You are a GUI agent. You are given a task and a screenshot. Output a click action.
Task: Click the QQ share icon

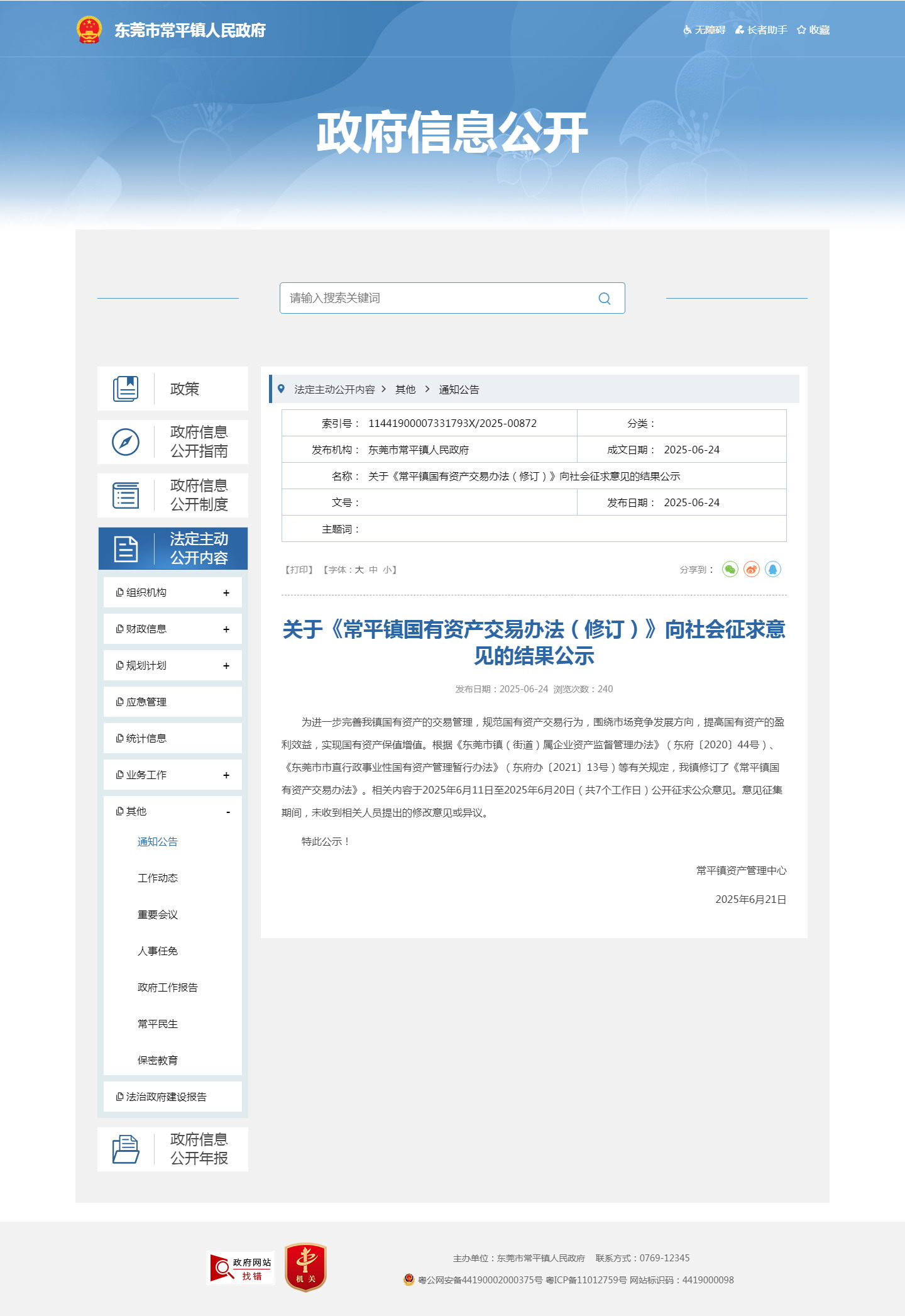tap(772, 570)
